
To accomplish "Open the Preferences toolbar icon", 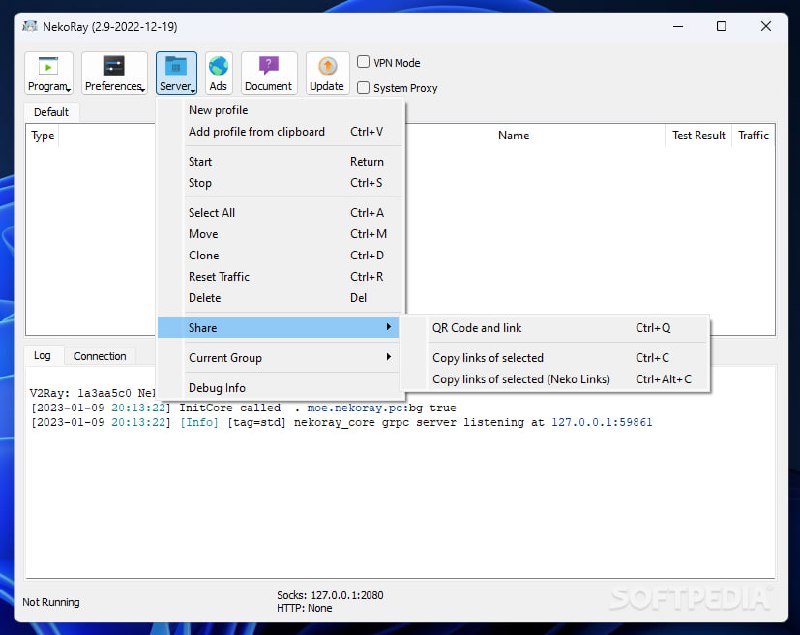I will tap(114, 67).
